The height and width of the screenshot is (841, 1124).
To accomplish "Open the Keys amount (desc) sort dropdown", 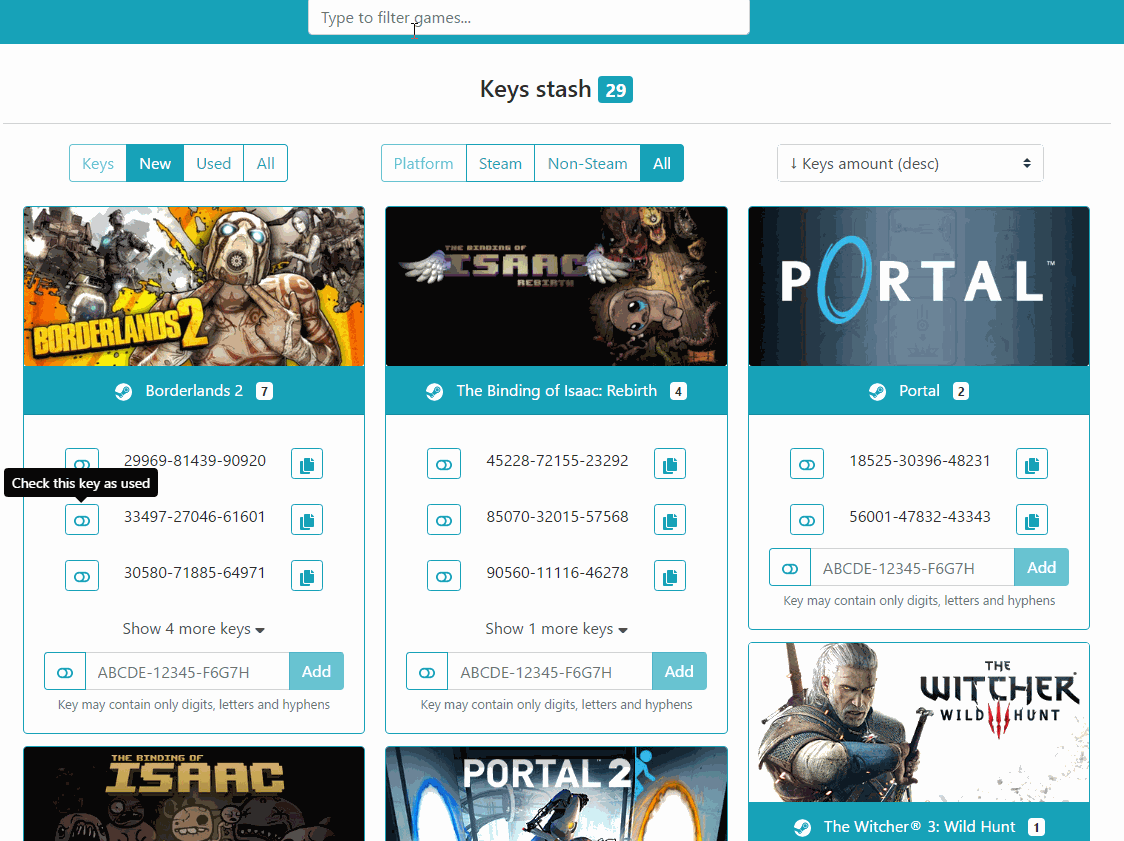I will click(x=910, y=163).
